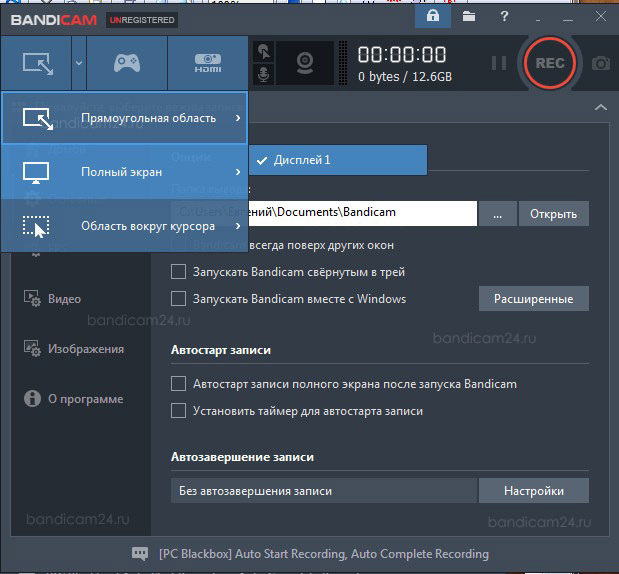Click the UNREGISTERED badge
Viewport: 619px width, 574px height.
(142, 20)
